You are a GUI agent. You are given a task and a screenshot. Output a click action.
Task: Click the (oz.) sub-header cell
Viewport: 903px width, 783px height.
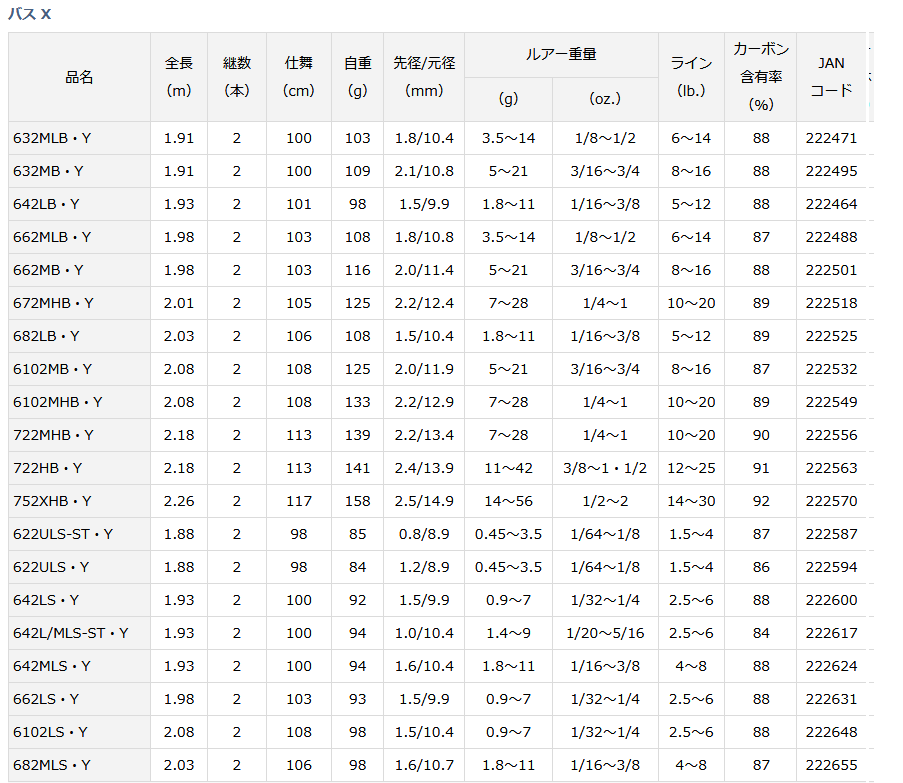point(605,99)
